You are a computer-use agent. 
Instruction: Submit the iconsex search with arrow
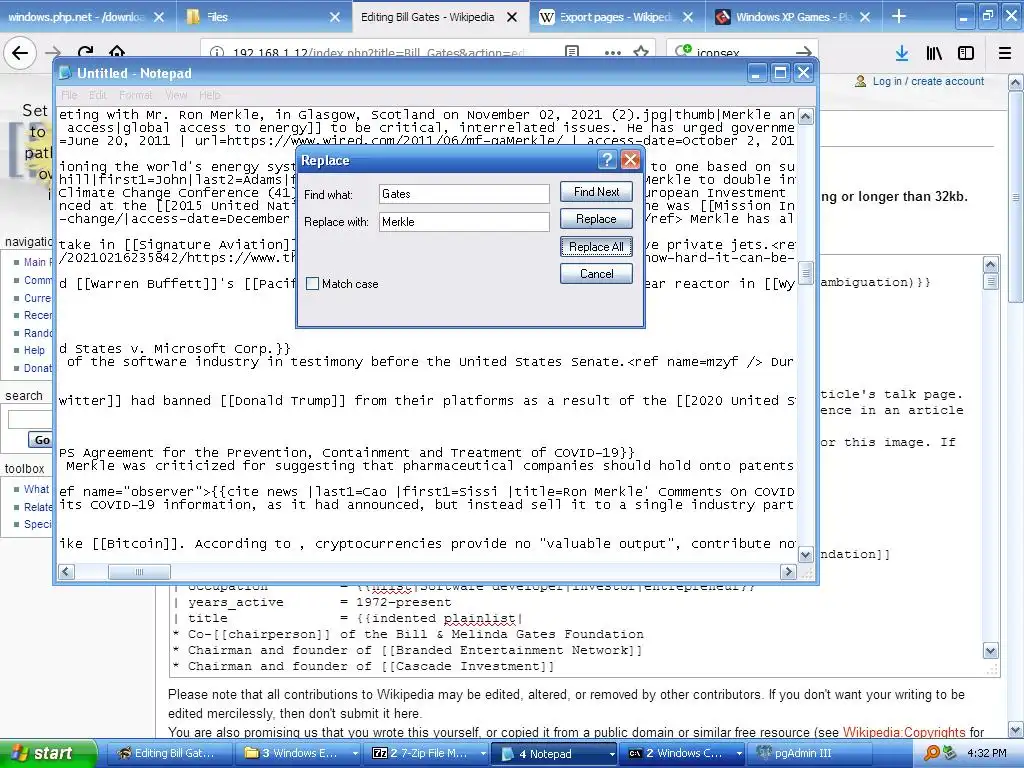(804, 52)
